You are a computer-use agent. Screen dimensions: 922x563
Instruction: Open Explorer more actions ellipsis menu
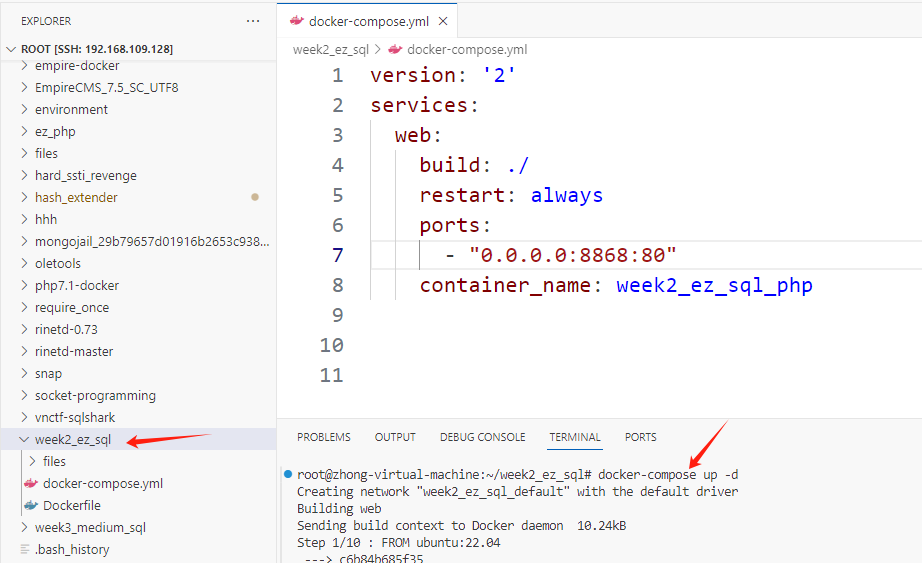(253, 21)
